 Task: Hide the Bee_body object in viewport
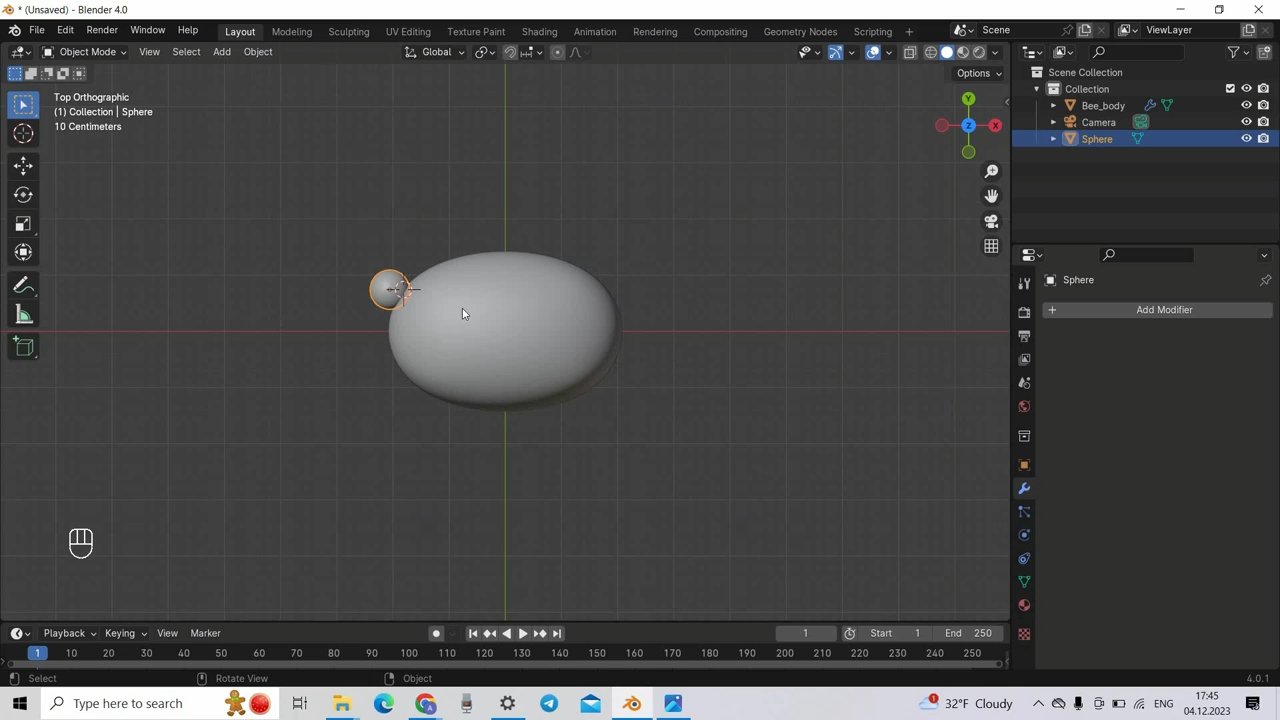pos(1246,105)
